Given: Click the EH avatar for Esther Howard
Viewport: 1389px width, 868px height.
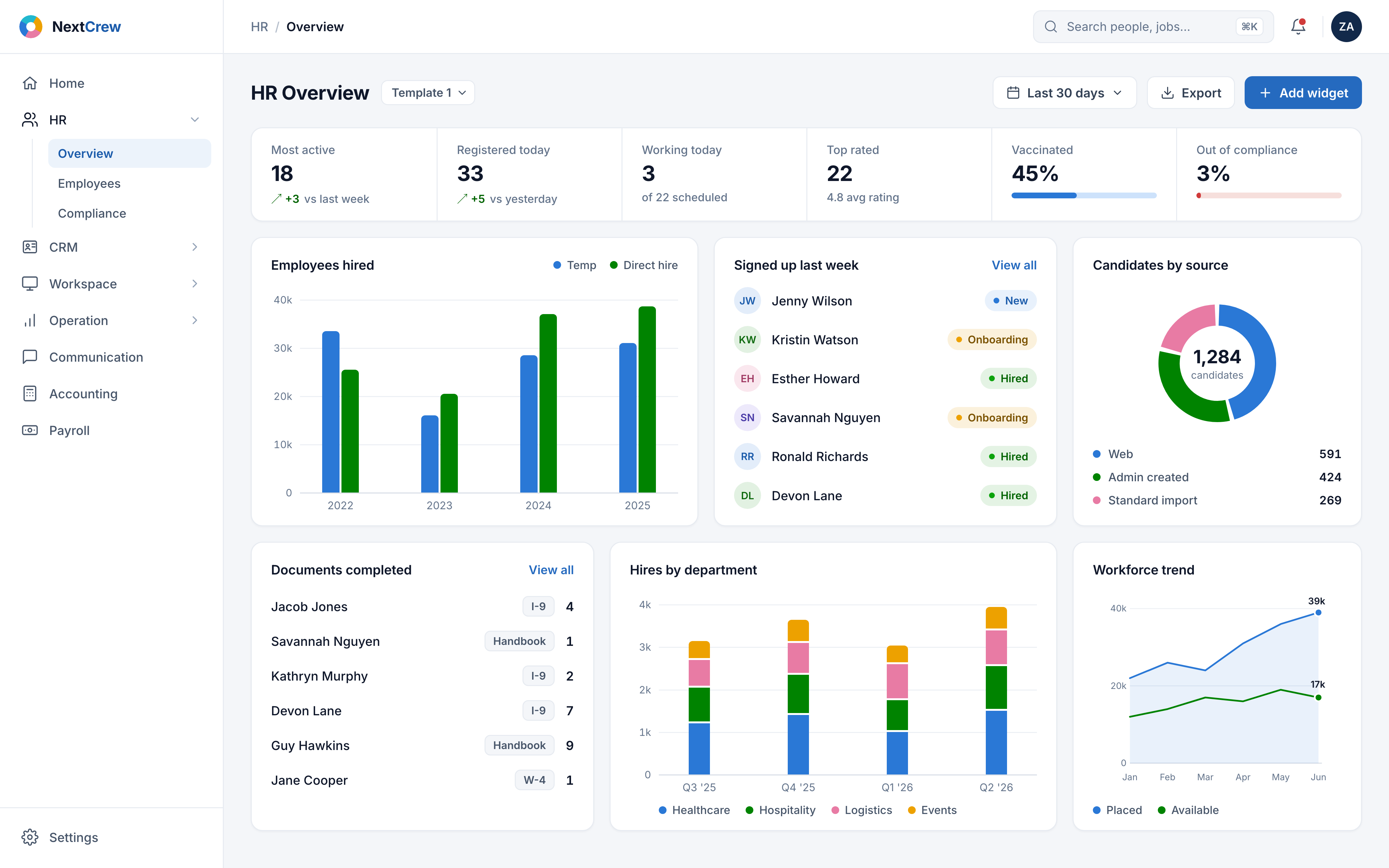Looking at the screenshot, I should (x=747, y=379).
